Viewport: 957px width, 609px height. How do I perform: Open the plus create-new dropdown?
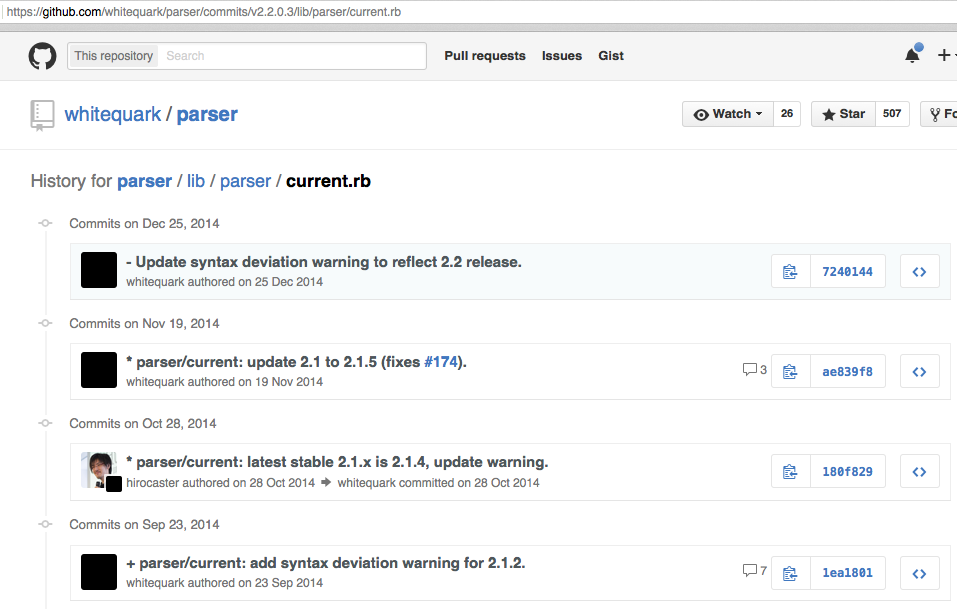[x=944, y=56]
